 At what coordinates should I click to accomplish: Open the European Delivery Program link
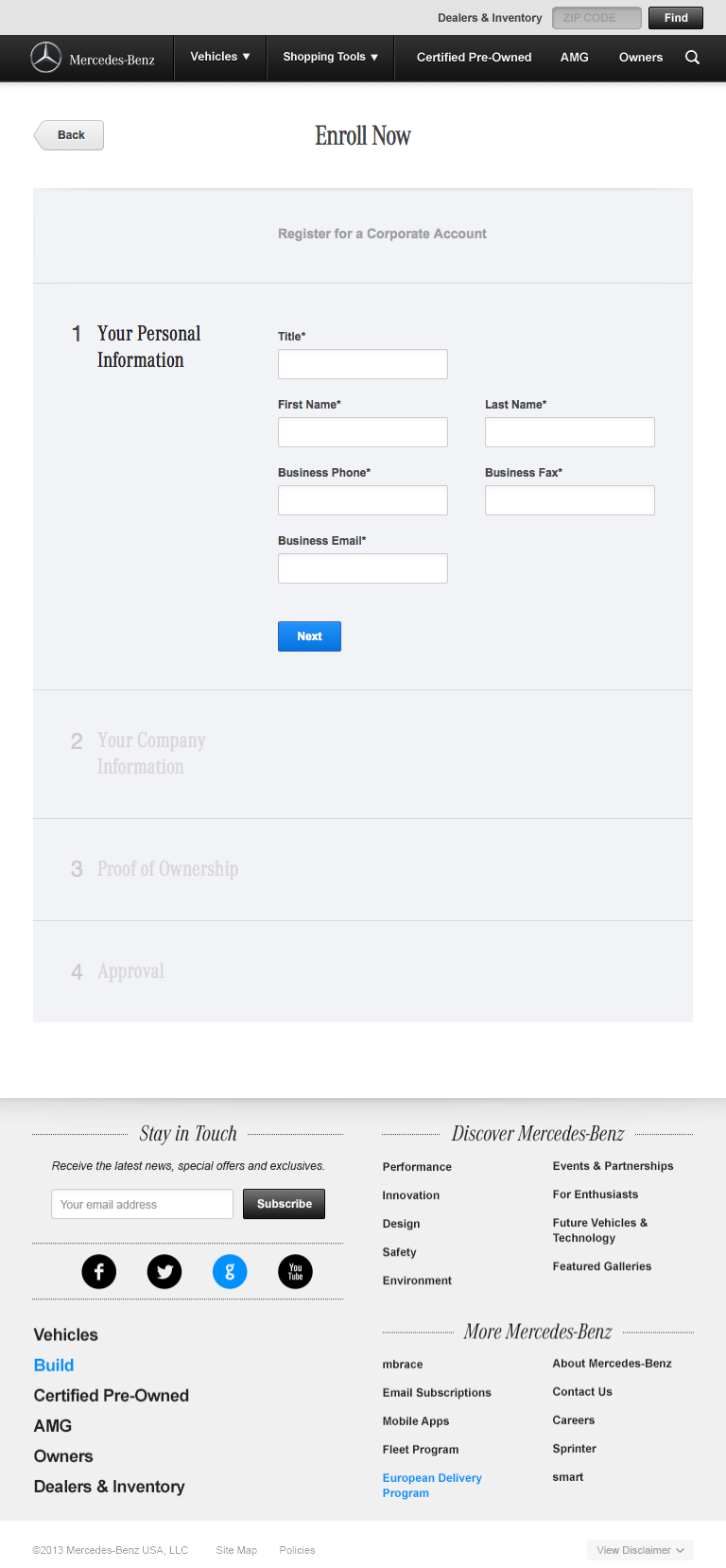(x=432, y=1485)
